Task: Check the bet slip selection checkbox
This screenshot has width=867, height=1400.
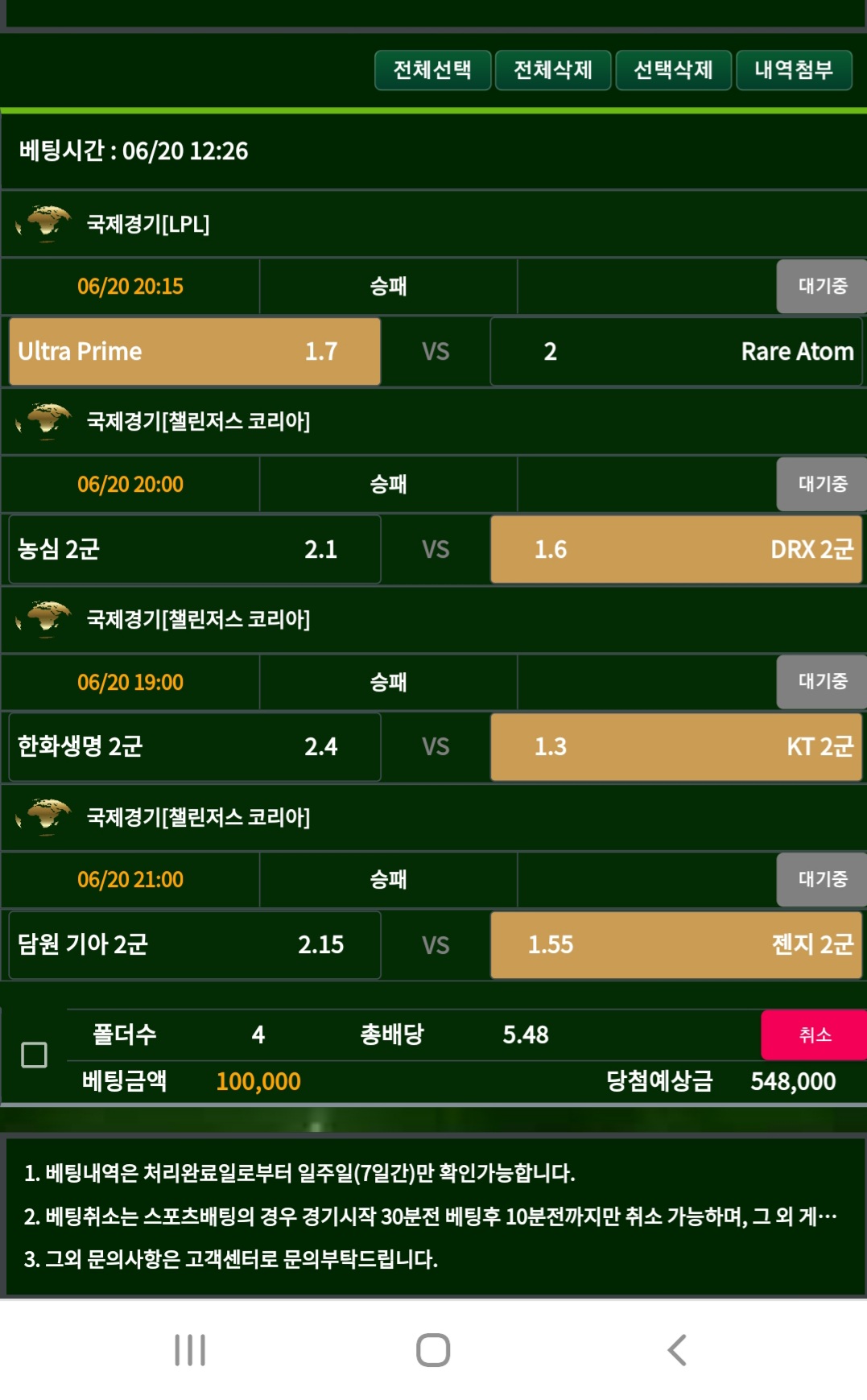Action: [34, 1055]
